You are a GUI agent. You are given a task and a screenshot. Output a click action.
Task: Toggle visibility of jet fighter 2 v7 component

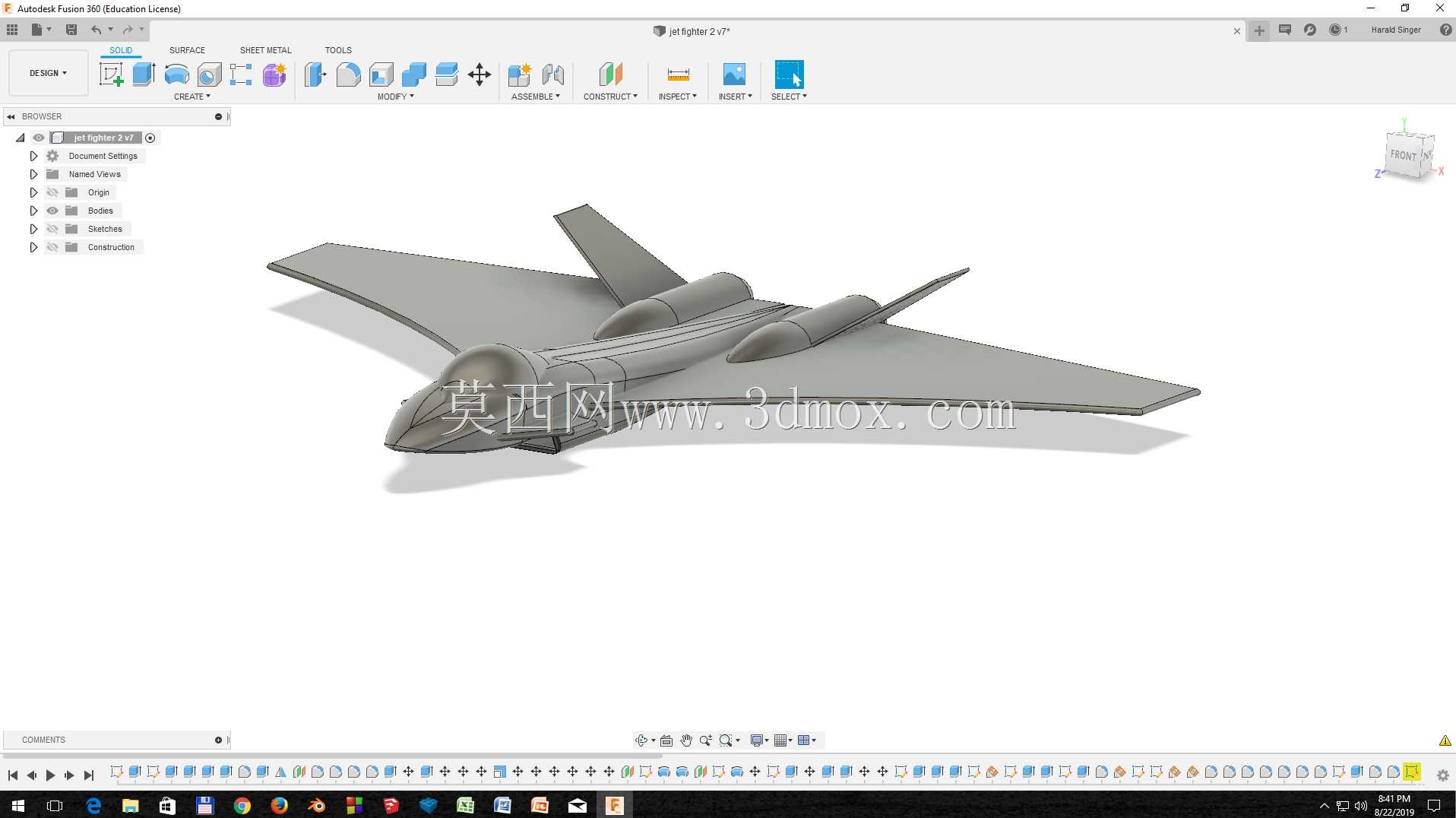click(x=39, y=138)
